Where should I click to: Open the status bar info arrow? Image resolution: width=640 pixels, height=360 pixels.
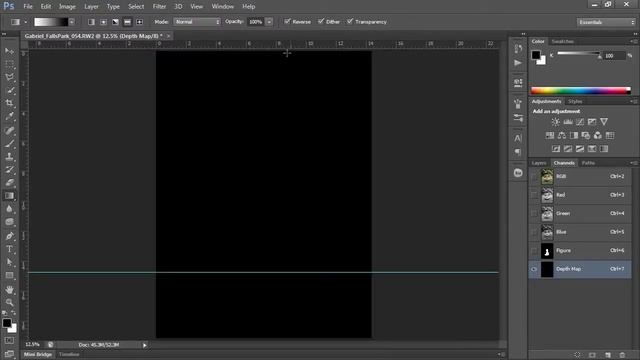(x=144, y=345)
